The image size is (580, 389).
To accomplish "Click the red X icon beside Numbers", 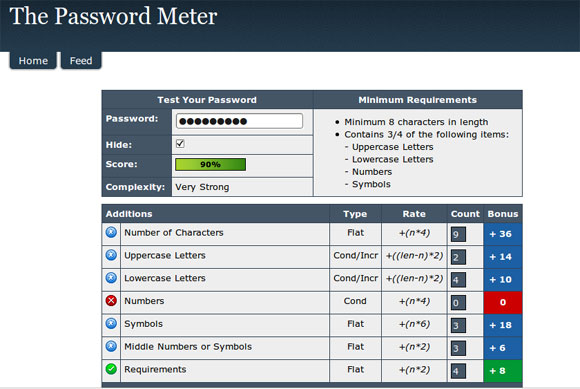I will [111, 301].
